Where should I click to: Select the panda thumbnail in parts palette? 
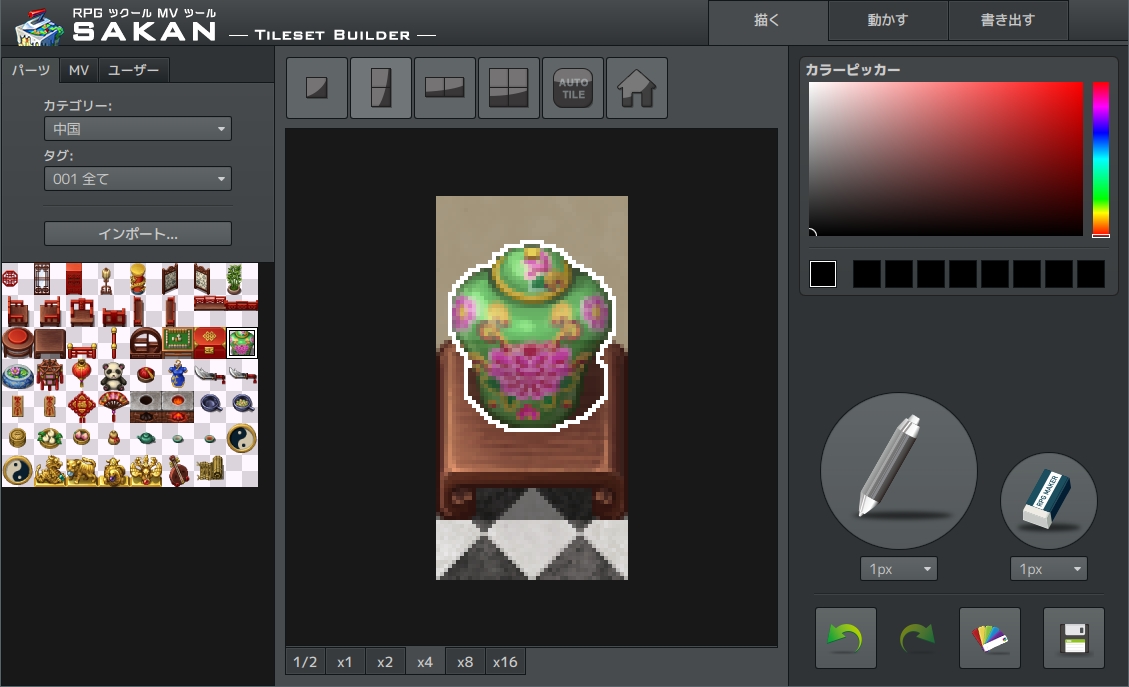[113, 374]
